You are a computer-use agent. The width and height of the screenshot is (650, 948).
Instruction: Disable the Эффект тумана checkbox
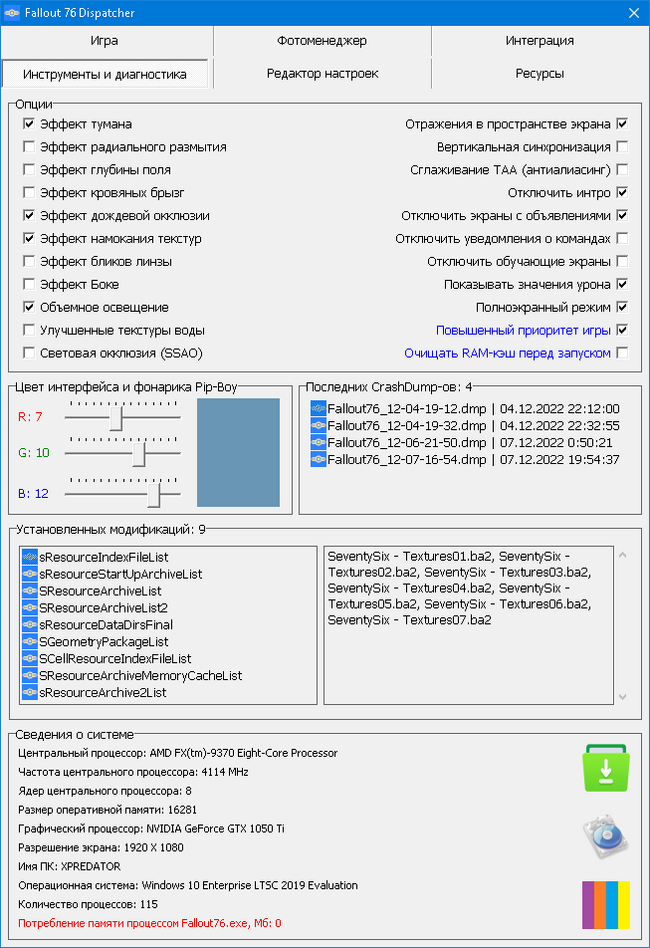tap(28, 124)
